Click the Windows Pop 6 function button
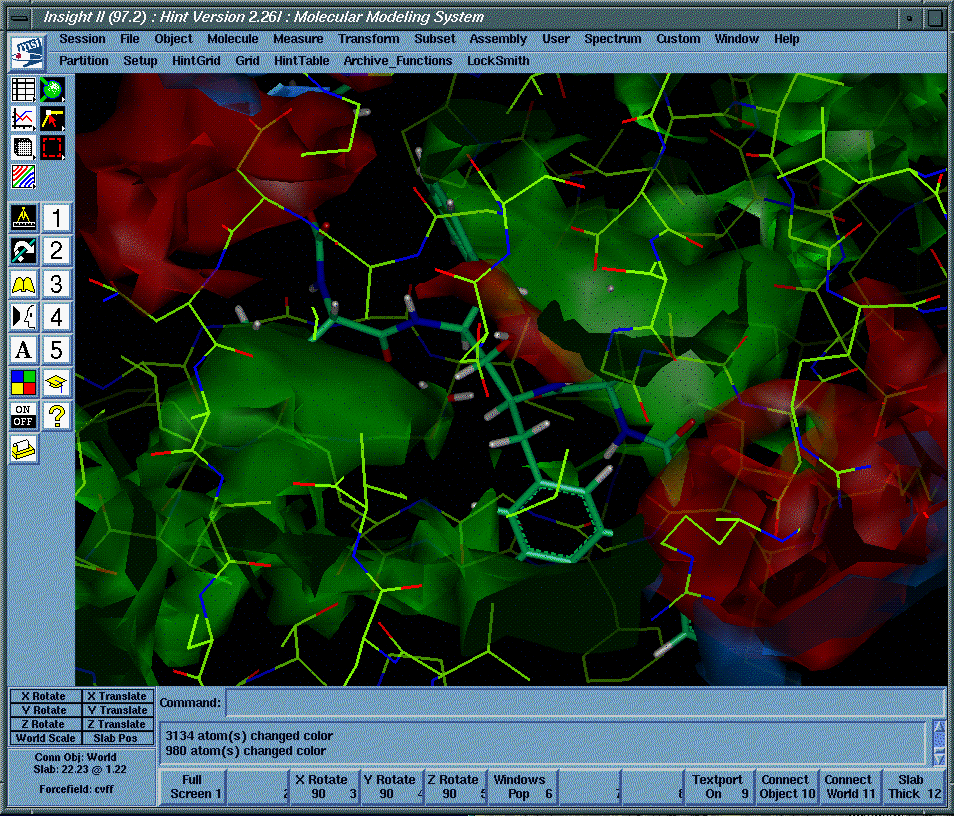 523,787
